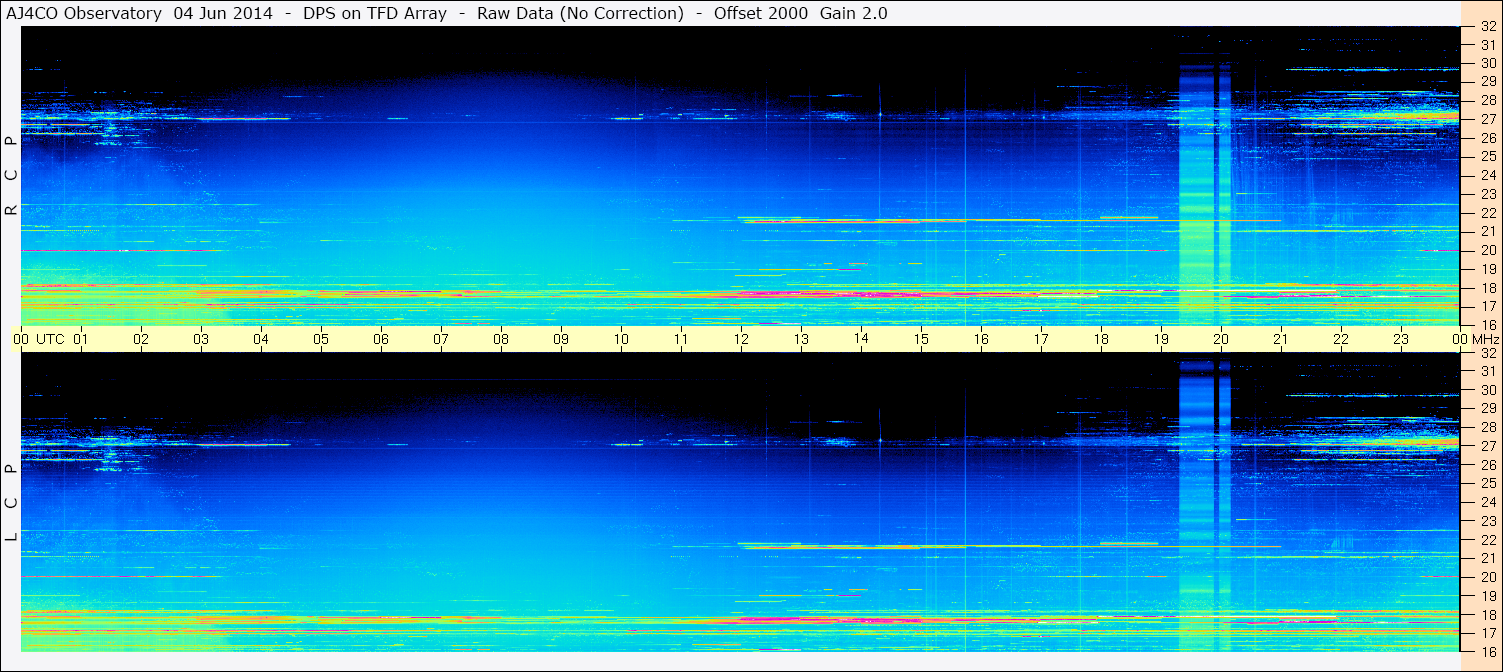The image size is (1503, 672).
Task: Click the 22 MHz tick of RCP panel
Action: coord(1488,213)
